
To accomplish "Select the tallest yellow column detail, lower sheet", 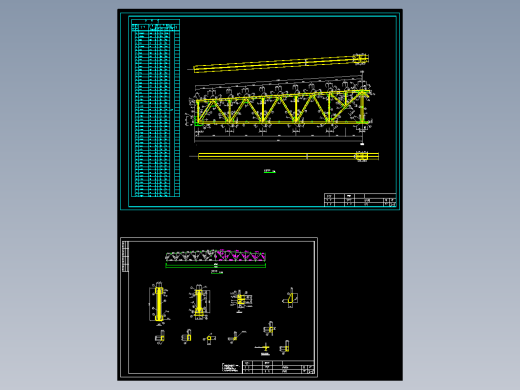I will pos(159,304).
